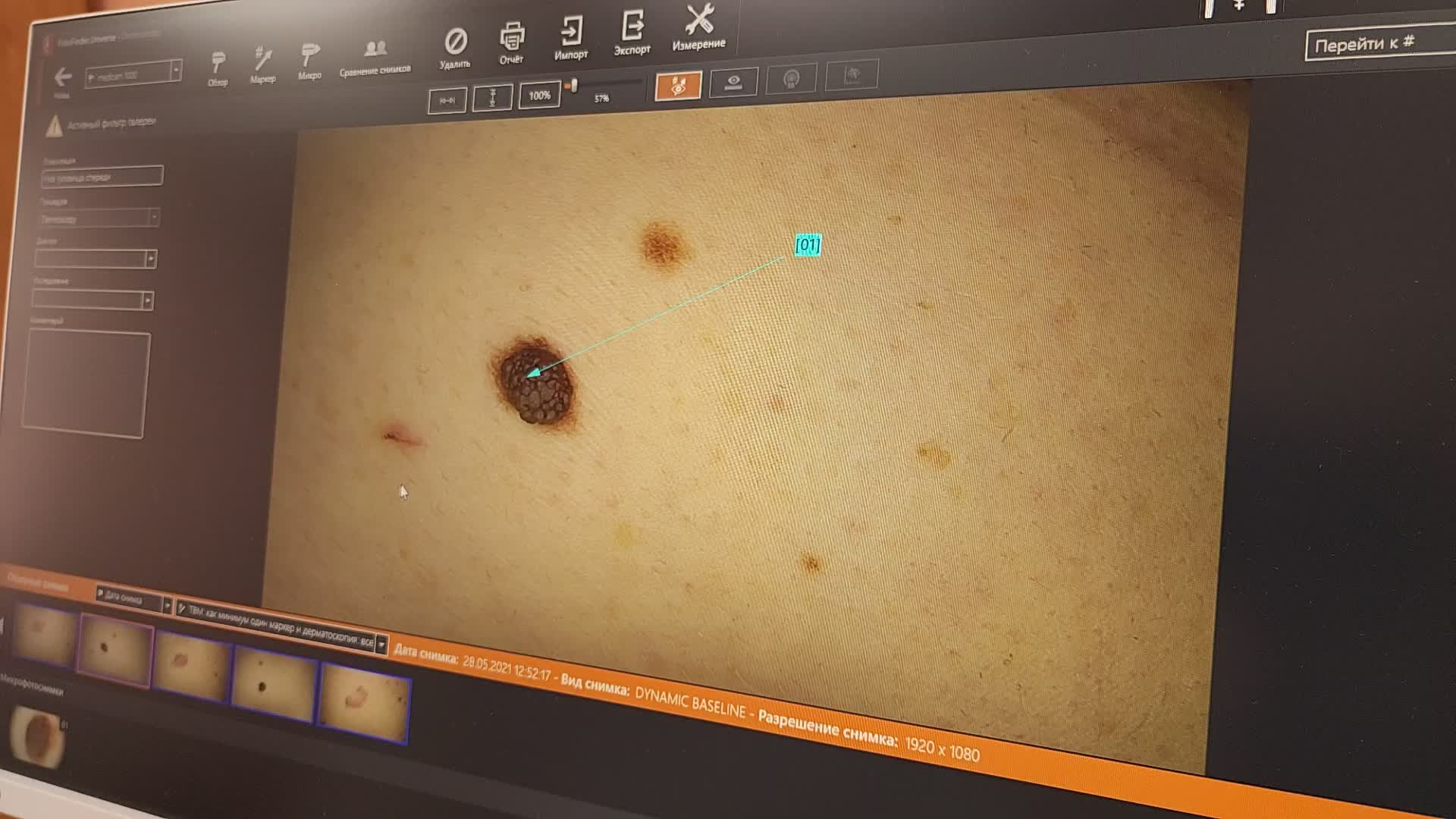Open the Измерение measurement tools
Viewport: 1456px width, 819px height.
click(x=698, y=27)
